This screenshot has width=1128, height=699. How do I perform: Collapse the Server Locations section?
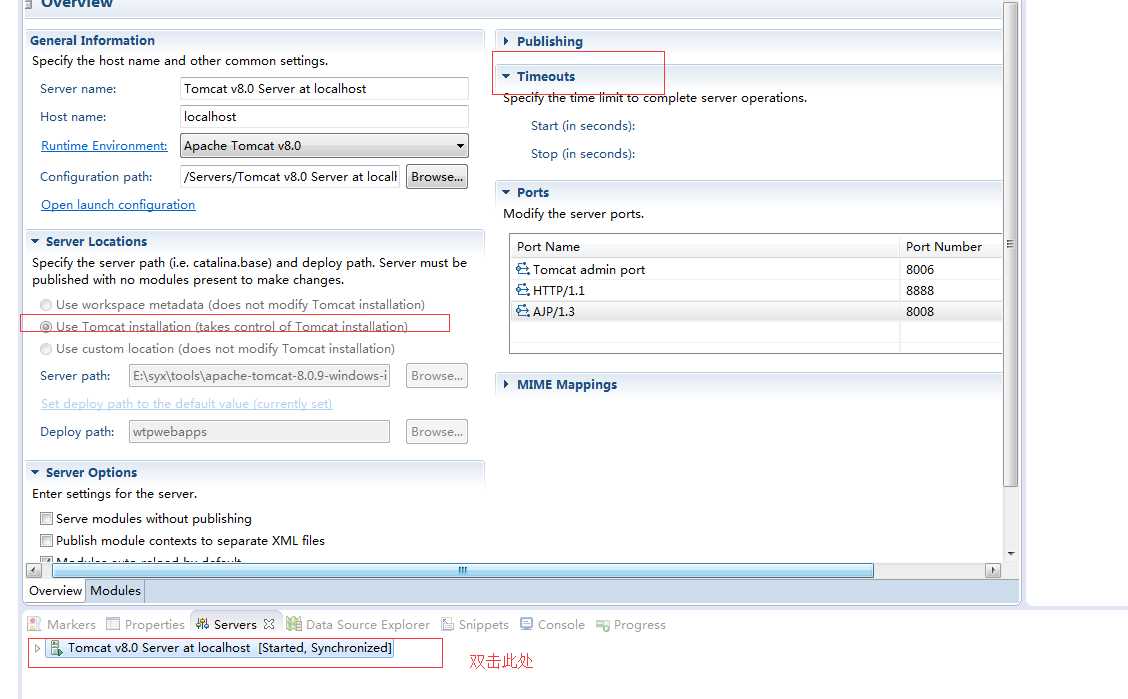point(35,241)
